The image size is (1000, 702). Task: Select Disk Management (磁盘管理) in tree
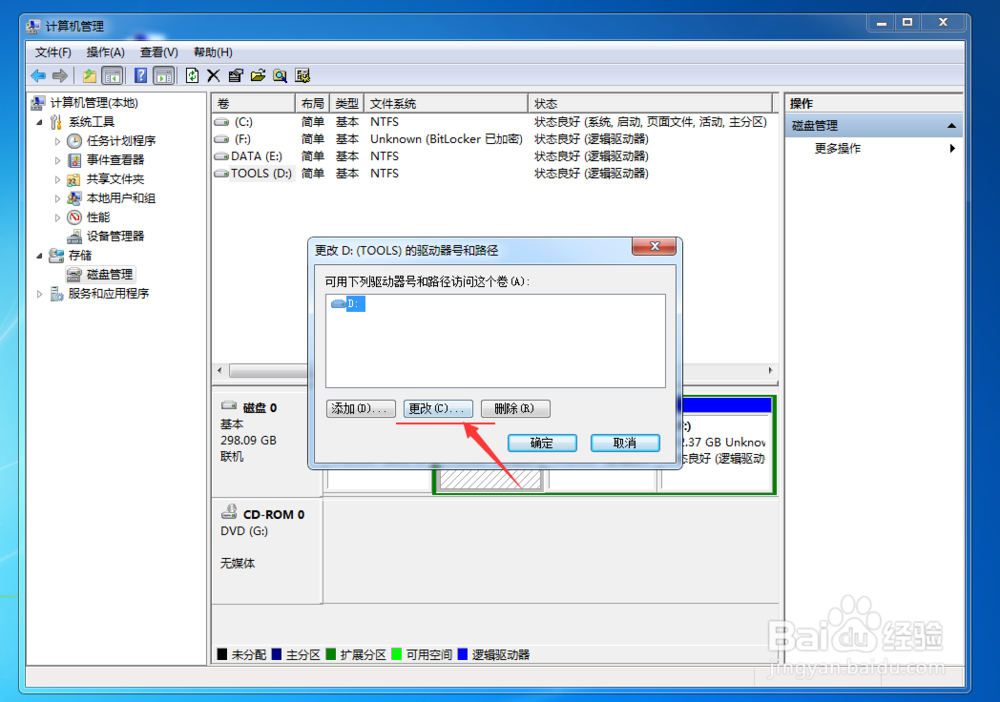point(109,275)
